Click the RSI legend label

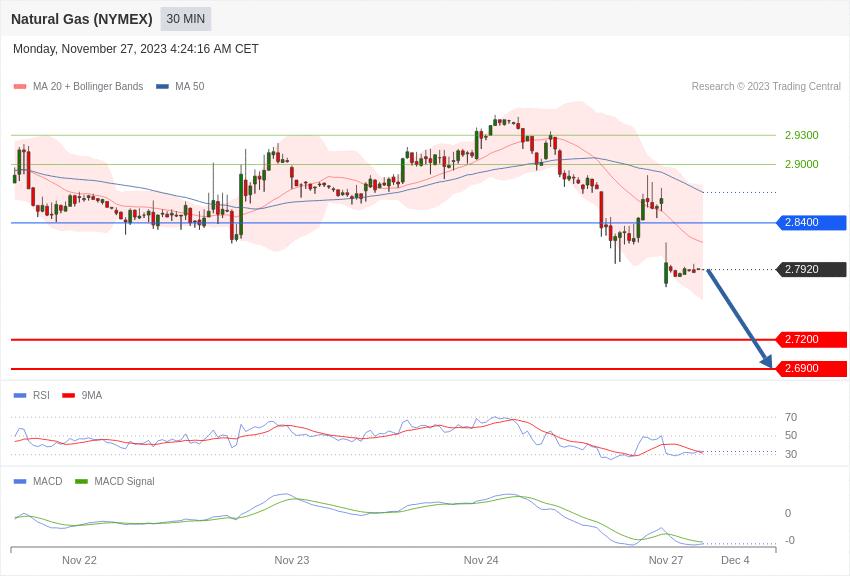click(x=41, y=396)
